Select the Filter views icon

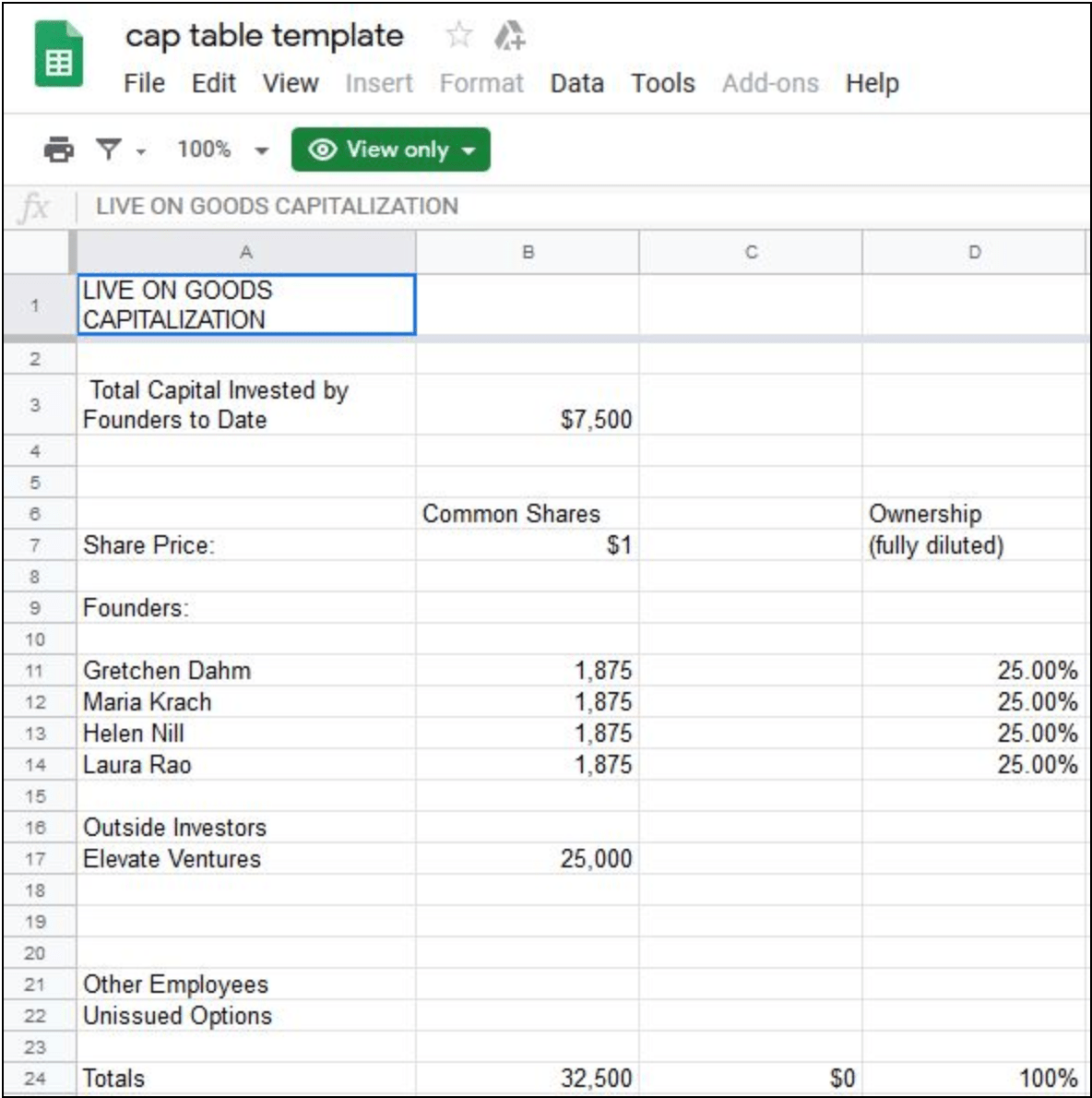coord(110,149)
